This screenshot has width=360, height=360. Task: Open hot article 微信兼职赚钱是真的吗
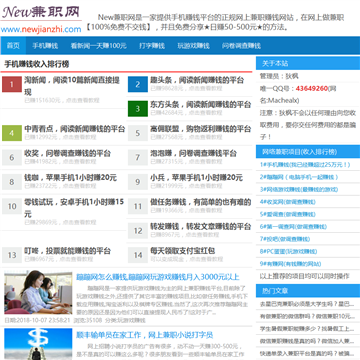307,341
